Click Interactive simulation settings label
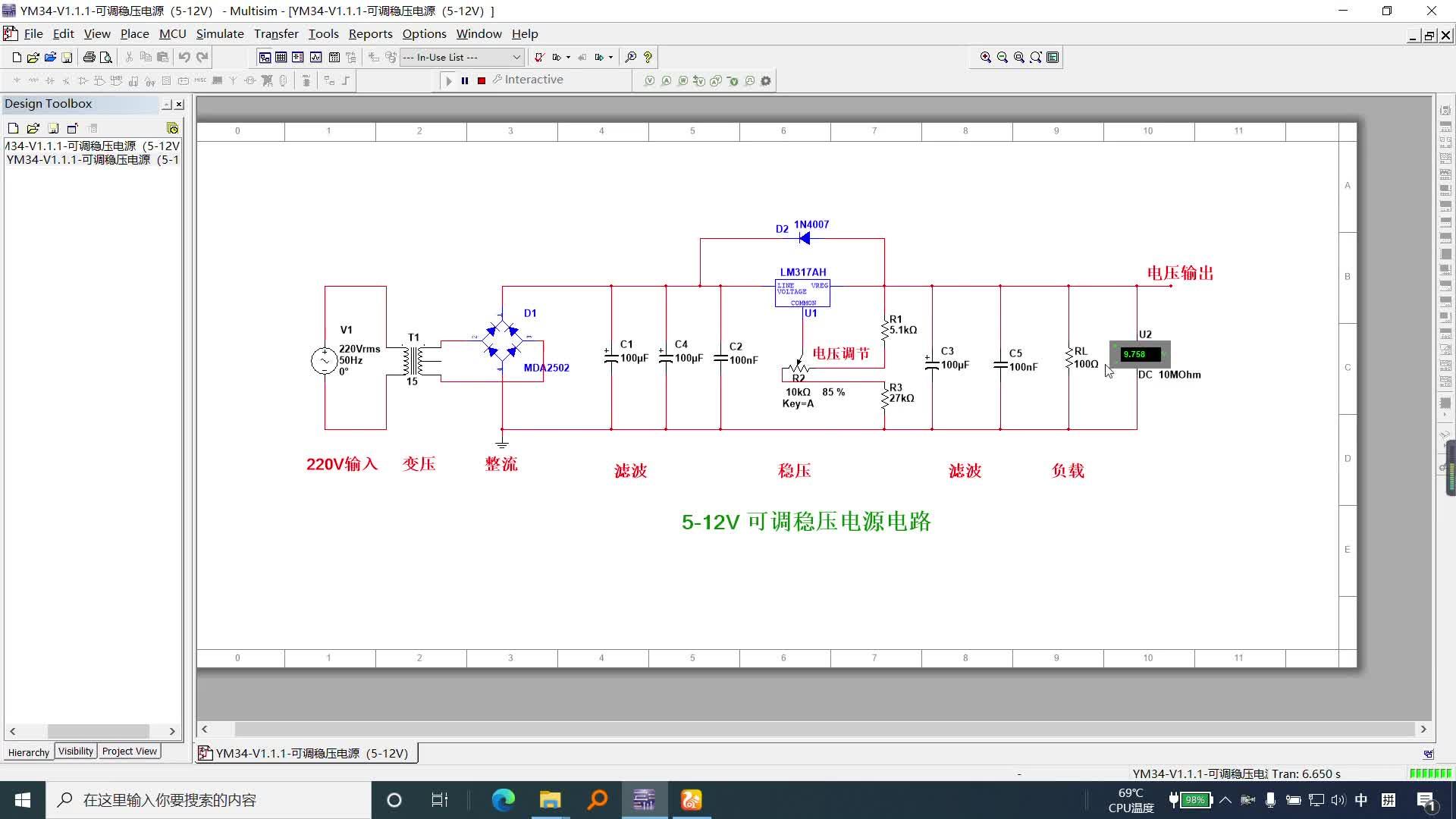This screenshot has width=1456, height=819. click(x=533, y=80)
